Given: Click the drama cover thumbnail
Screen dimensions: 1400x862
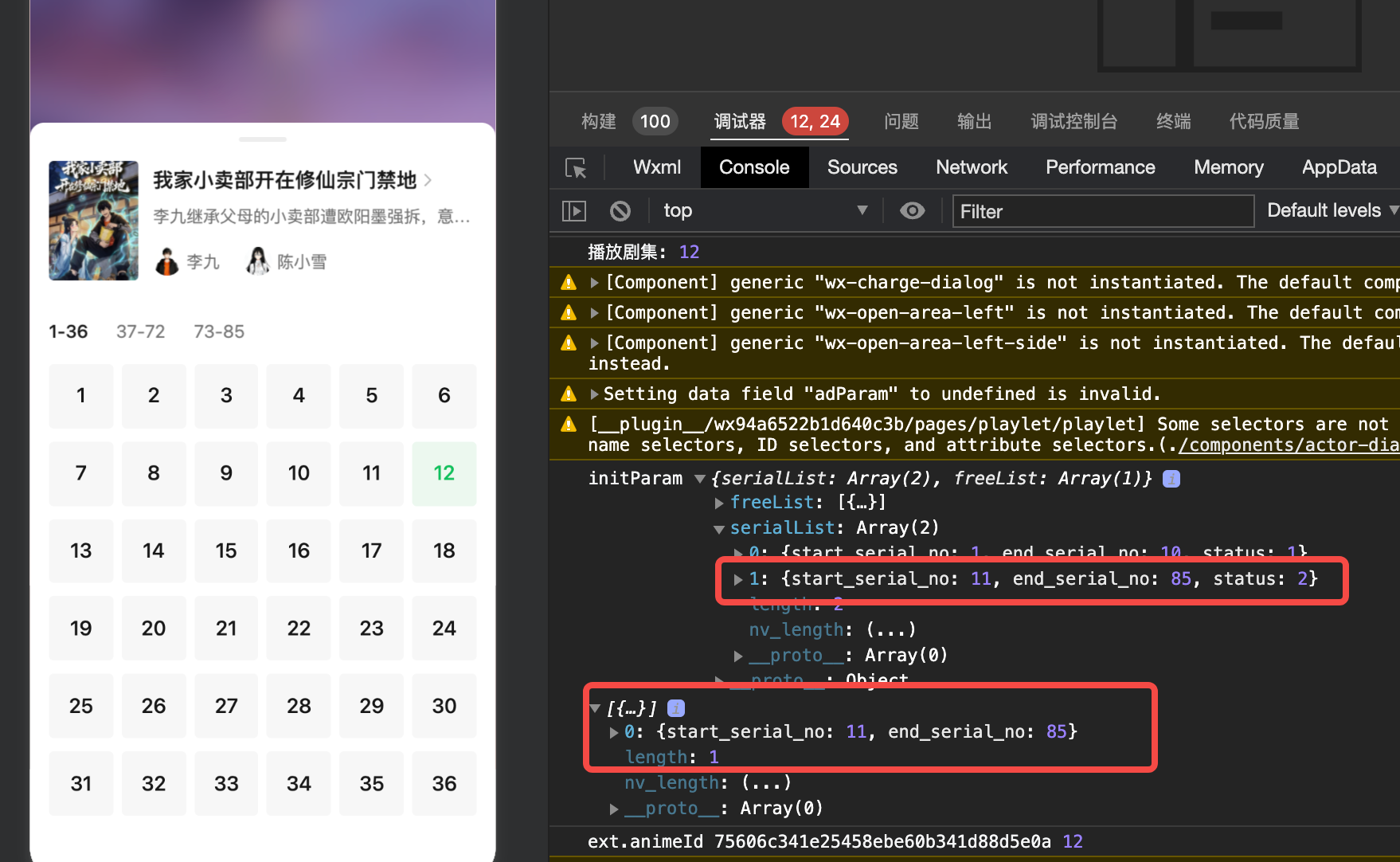Looking at the screenshot, I should coord(94,221).
